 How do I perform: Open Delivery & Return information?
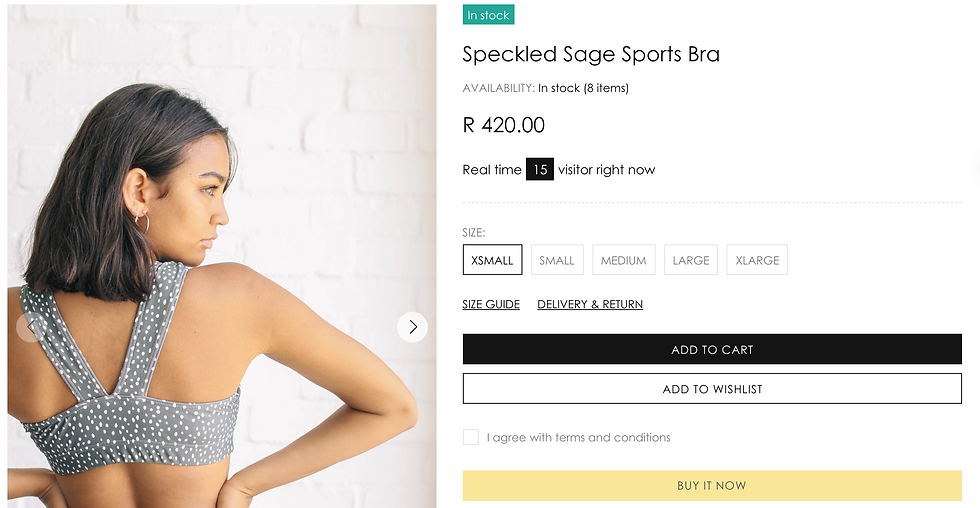(590, 304)
